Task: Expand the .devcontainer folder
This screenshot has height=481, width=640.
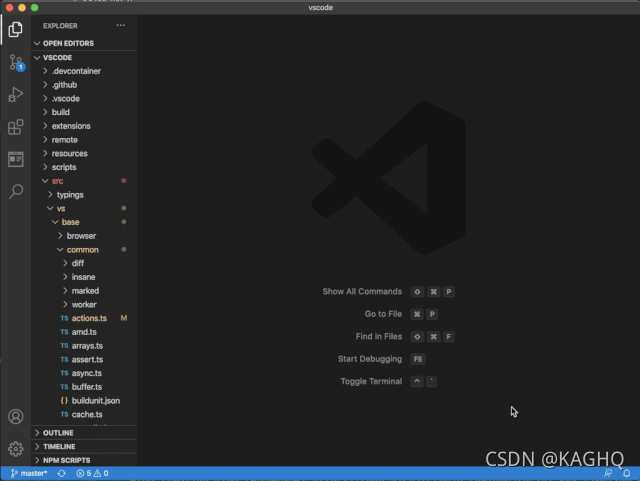Action: click(84, 71)
